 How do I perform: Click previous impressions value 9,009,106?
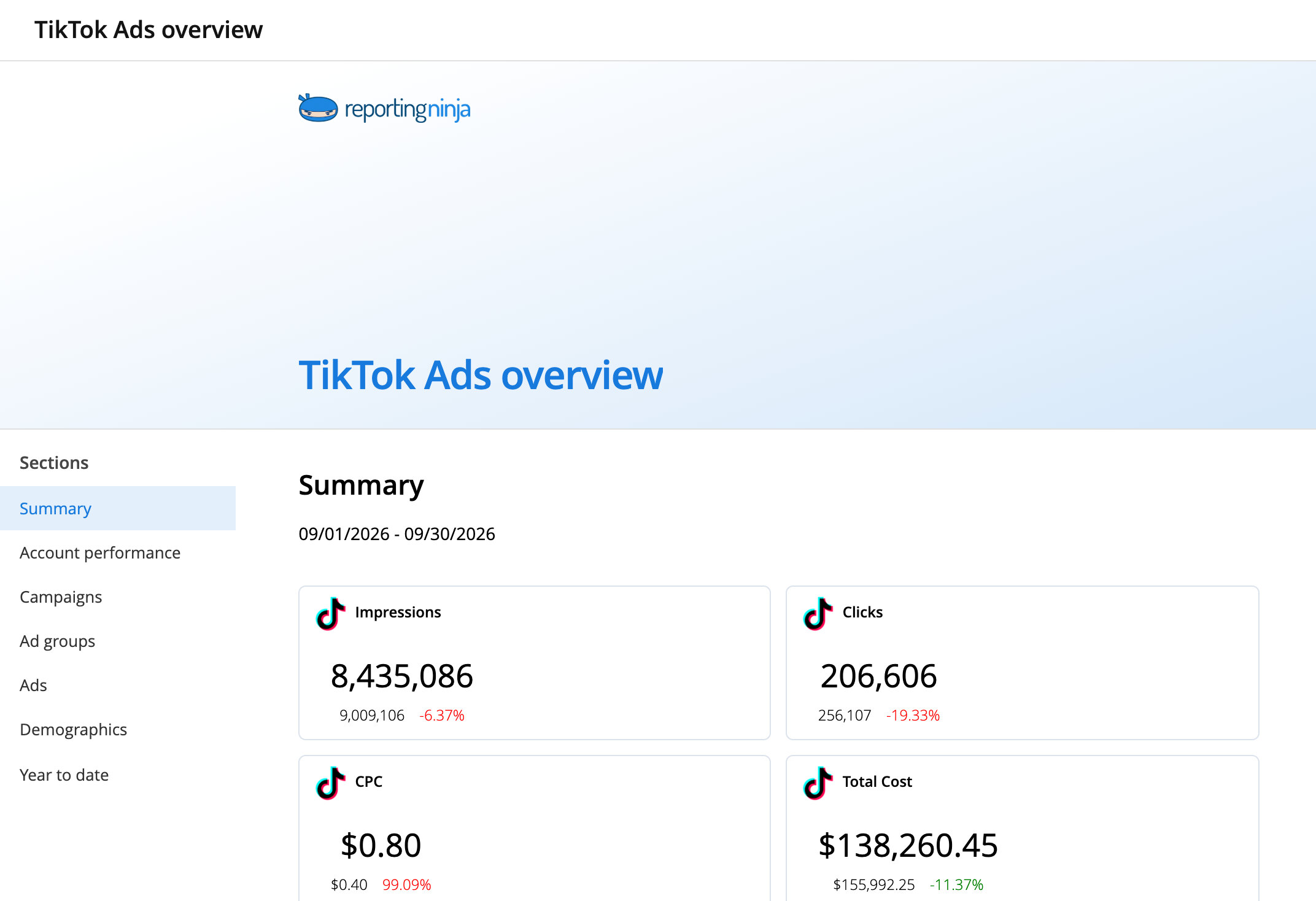(371, 715)
